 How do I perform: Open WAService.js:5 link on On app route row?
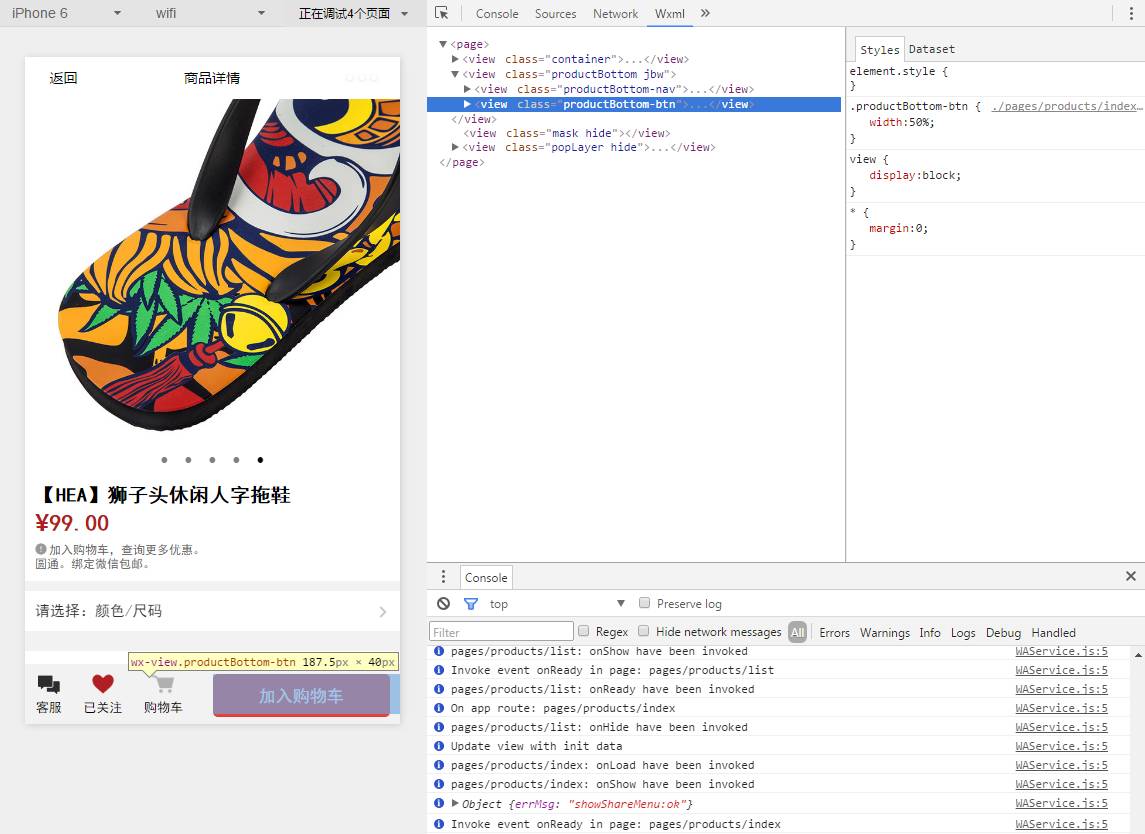pos(1061,708)
